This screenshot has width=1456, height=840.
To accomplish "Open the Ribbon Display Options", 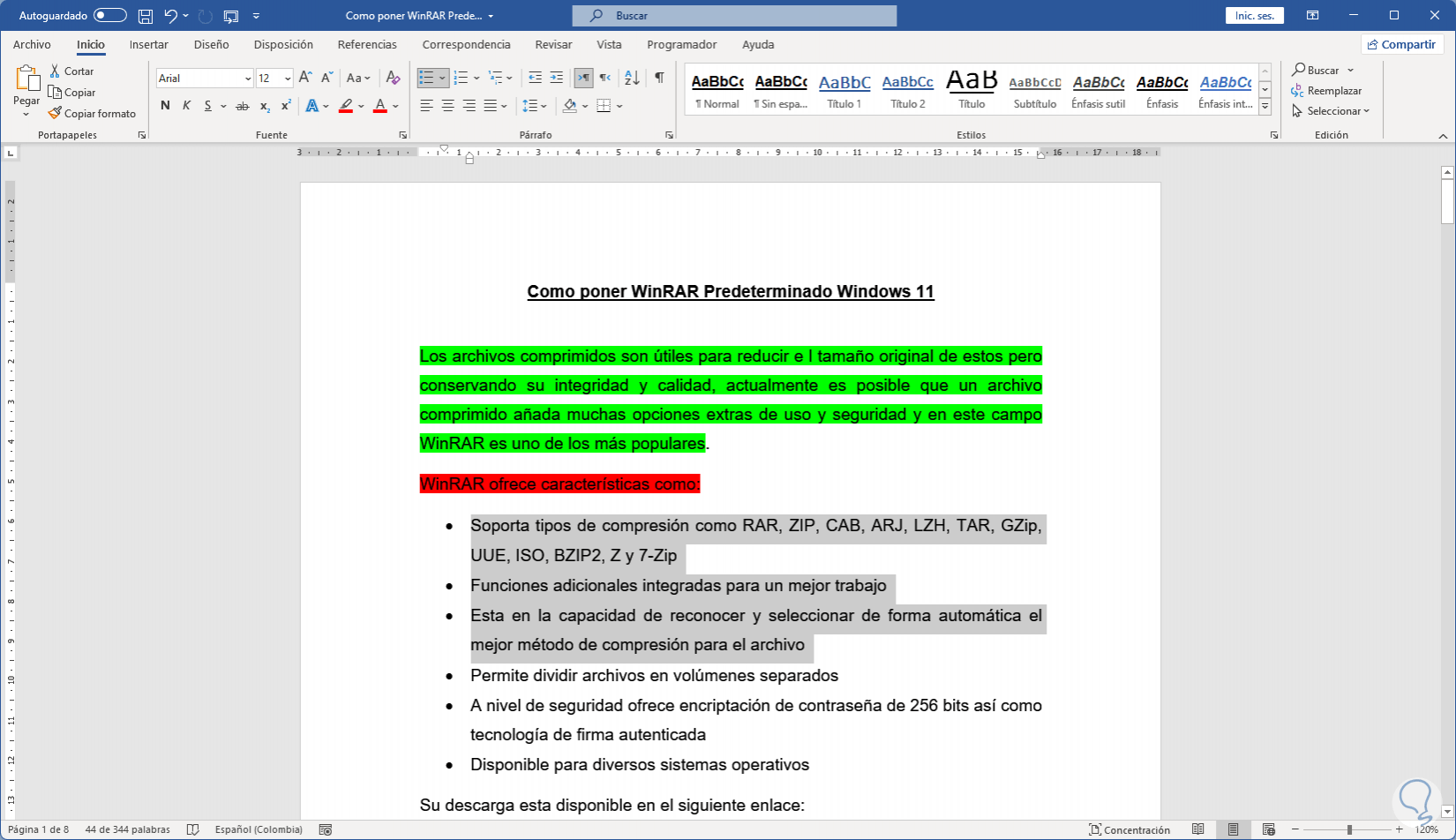I will (1313, 16).
